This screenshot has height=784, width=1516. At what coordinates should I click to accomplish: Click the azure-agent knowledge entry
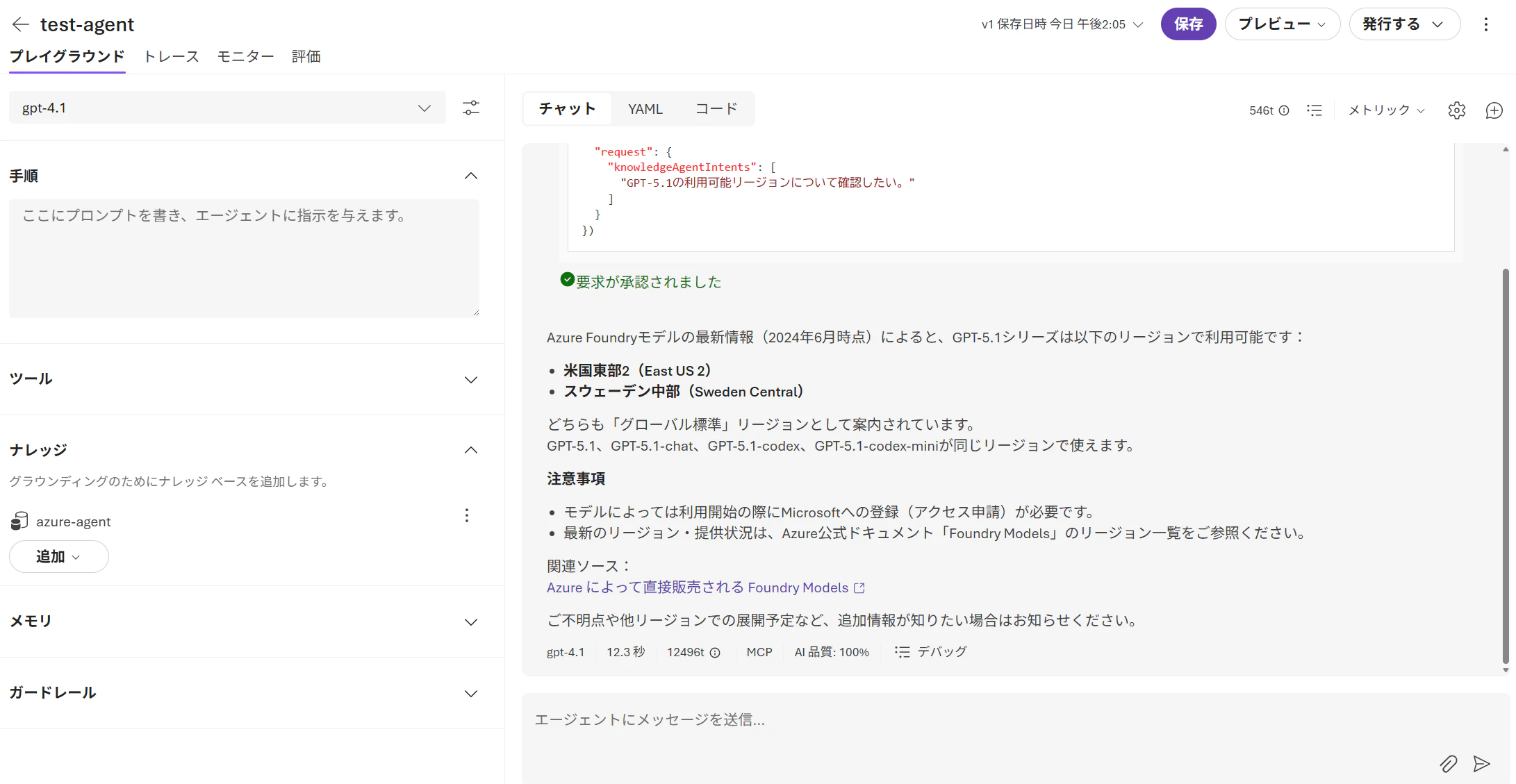tap(73, 522)
